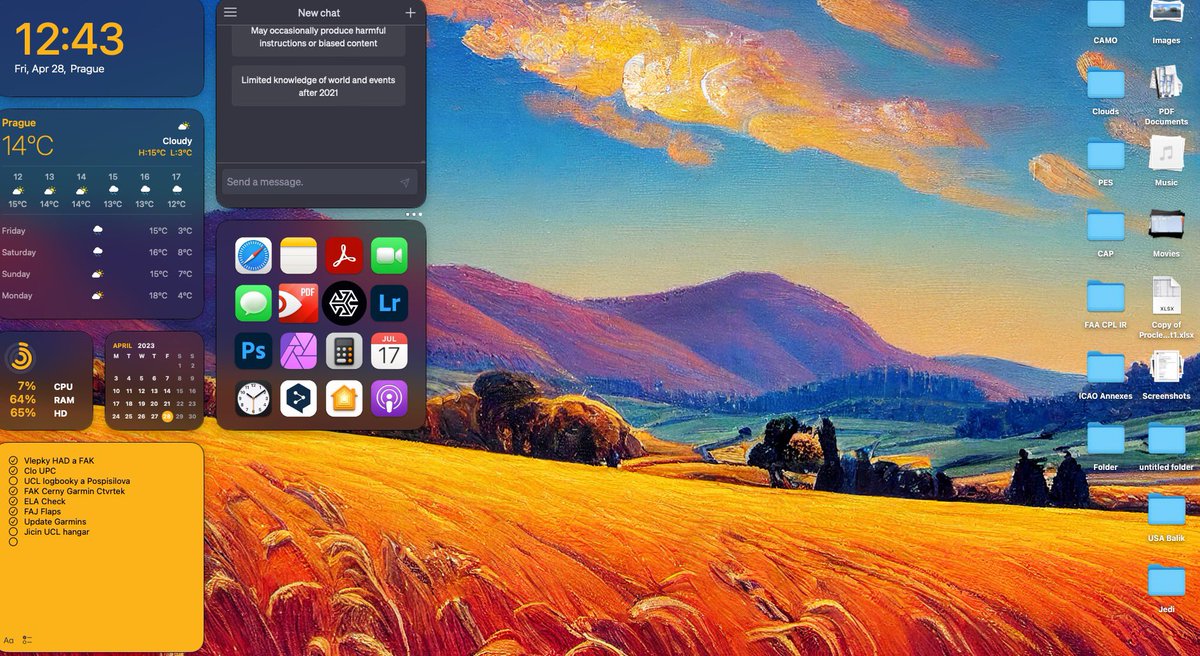Uncheck FAK Cerny Garmin Ctvrtek item
Screen dimensions: 1200x656
(13, 491)
